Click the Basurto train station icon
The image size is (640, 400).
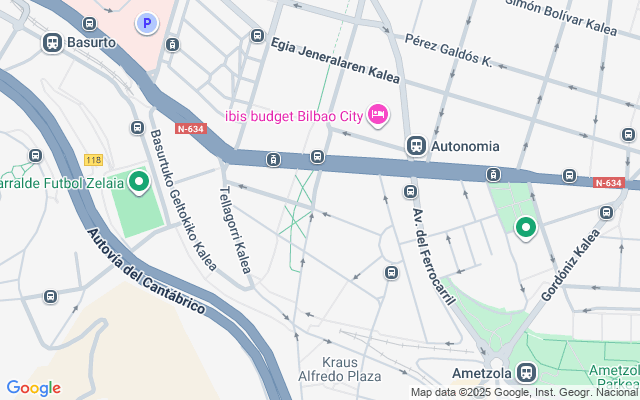[x=52, y=42]
